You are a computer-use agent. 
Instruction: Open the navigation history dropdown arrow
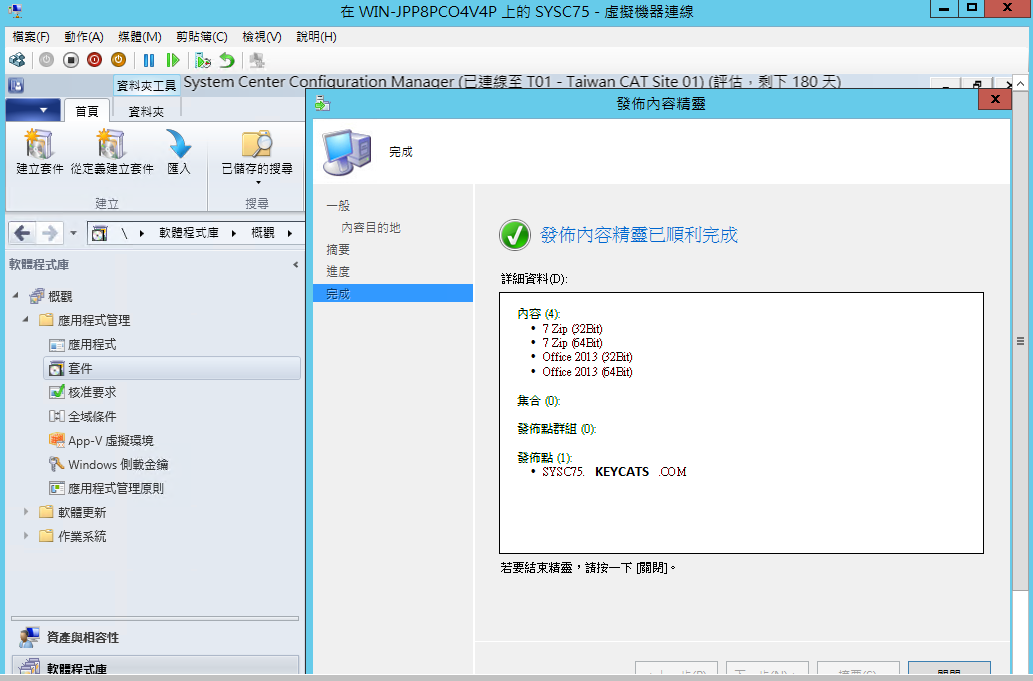pyautogui.click(x=73, y=232)
